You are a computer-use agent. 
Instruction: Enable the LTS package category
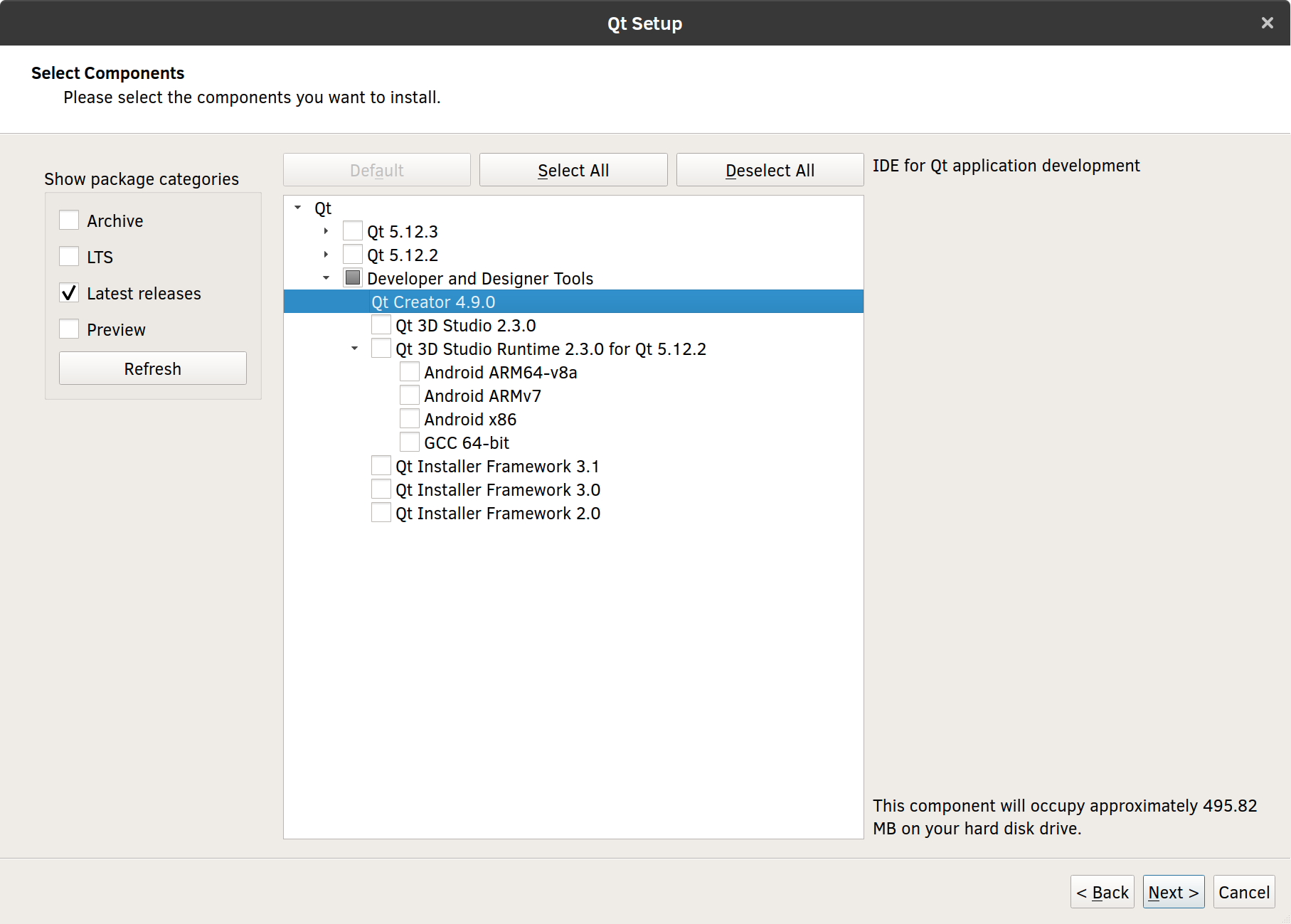pos(69,256)
